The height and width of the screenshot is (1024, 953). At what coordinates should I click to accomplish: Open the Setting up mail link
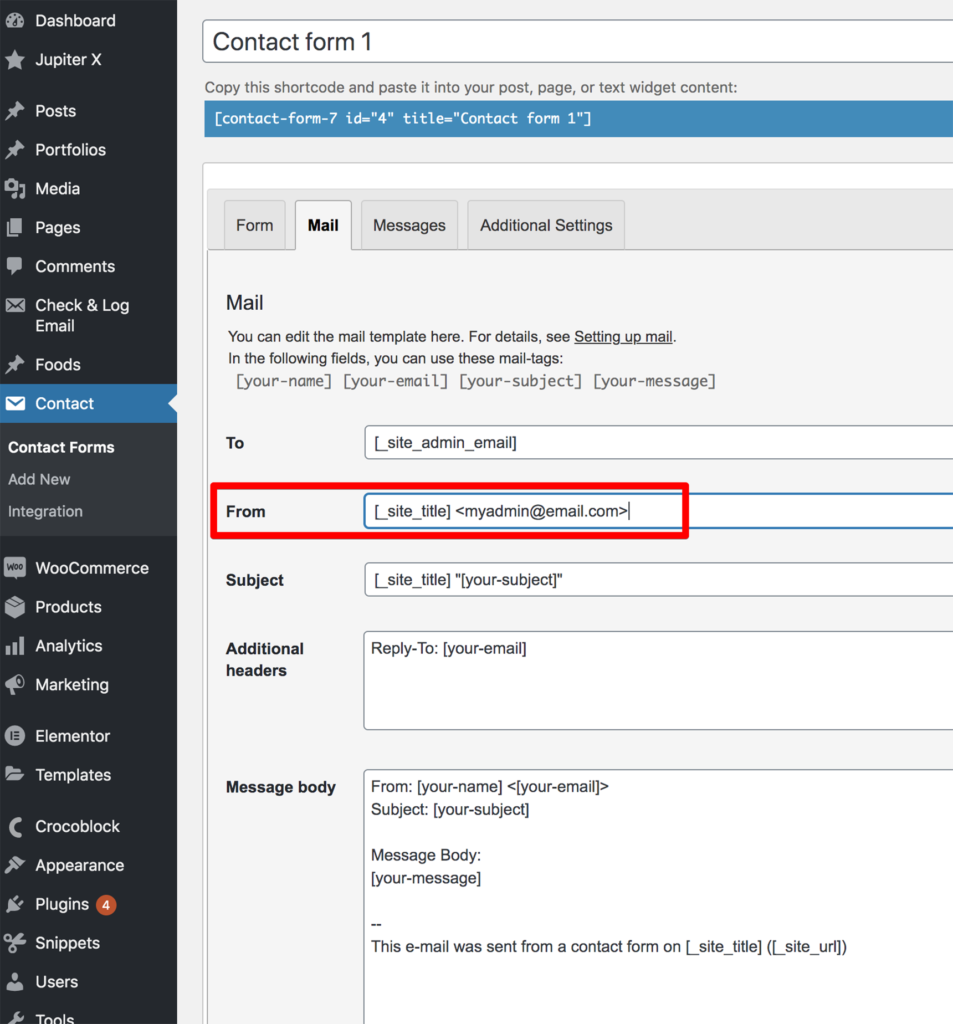coord(623,337)
